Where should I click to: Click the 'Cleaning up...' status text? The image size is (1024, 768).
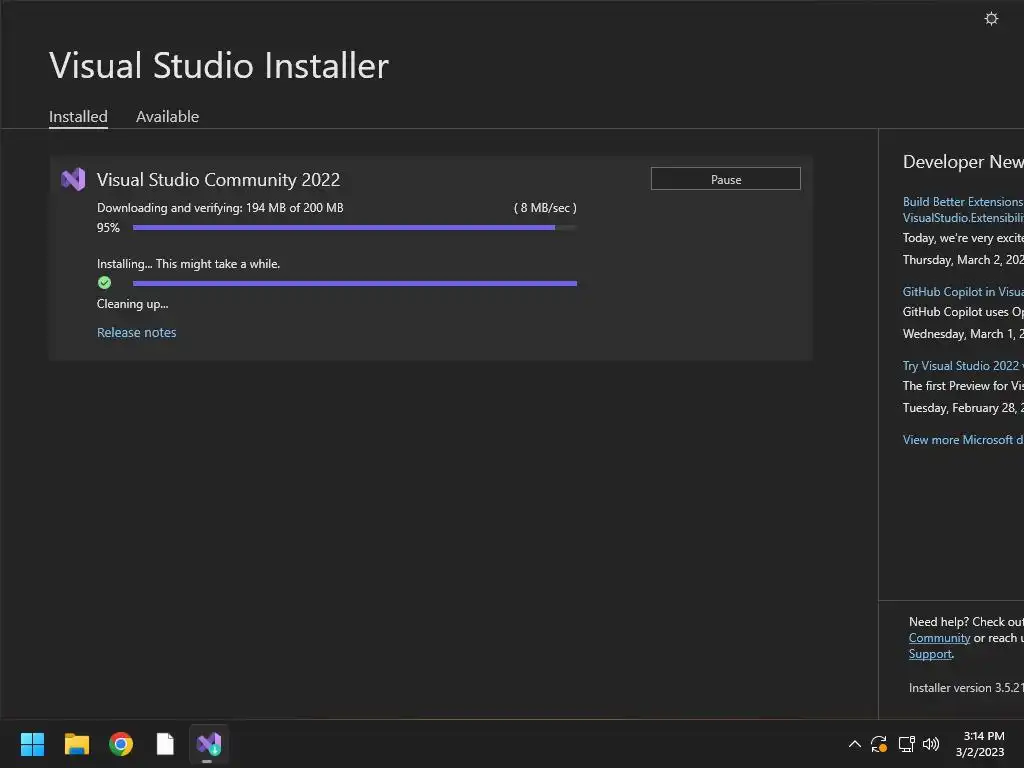[133, 304]
